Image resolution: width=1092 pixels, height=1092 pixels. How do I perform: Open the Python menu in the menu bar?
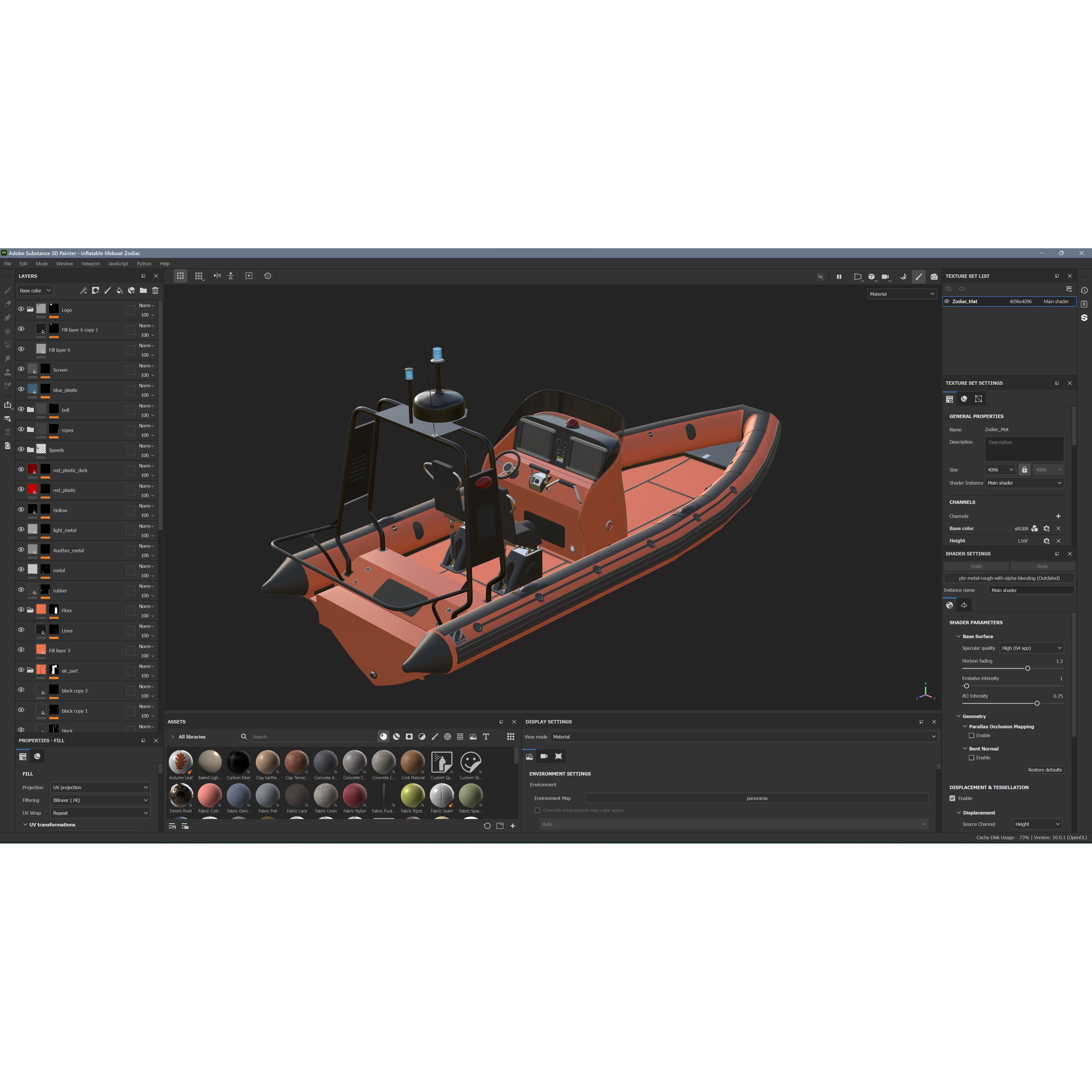coord(144,263)
